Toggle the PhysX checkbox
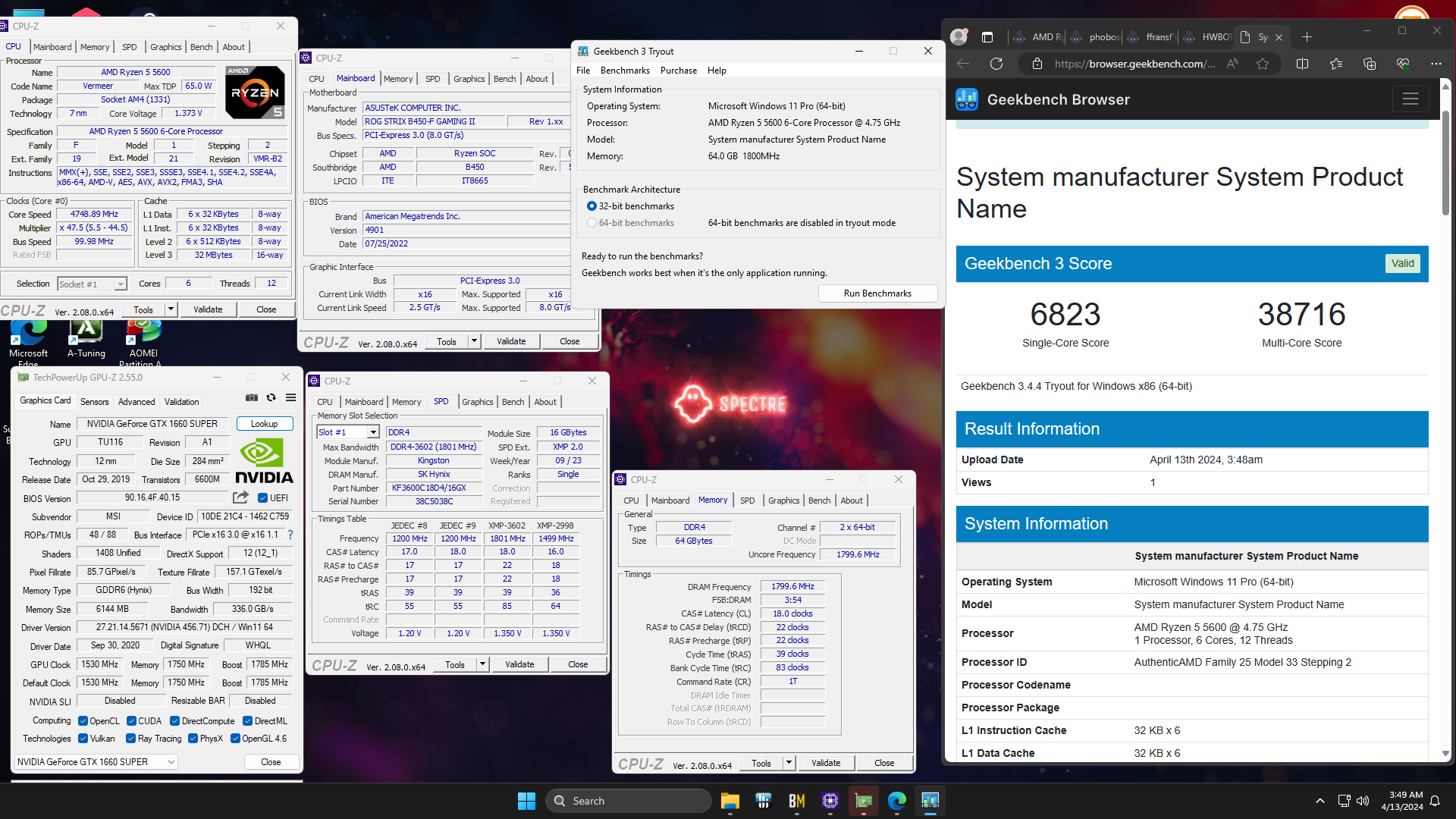Screen dimensions: 1456x819 [193, 739]
